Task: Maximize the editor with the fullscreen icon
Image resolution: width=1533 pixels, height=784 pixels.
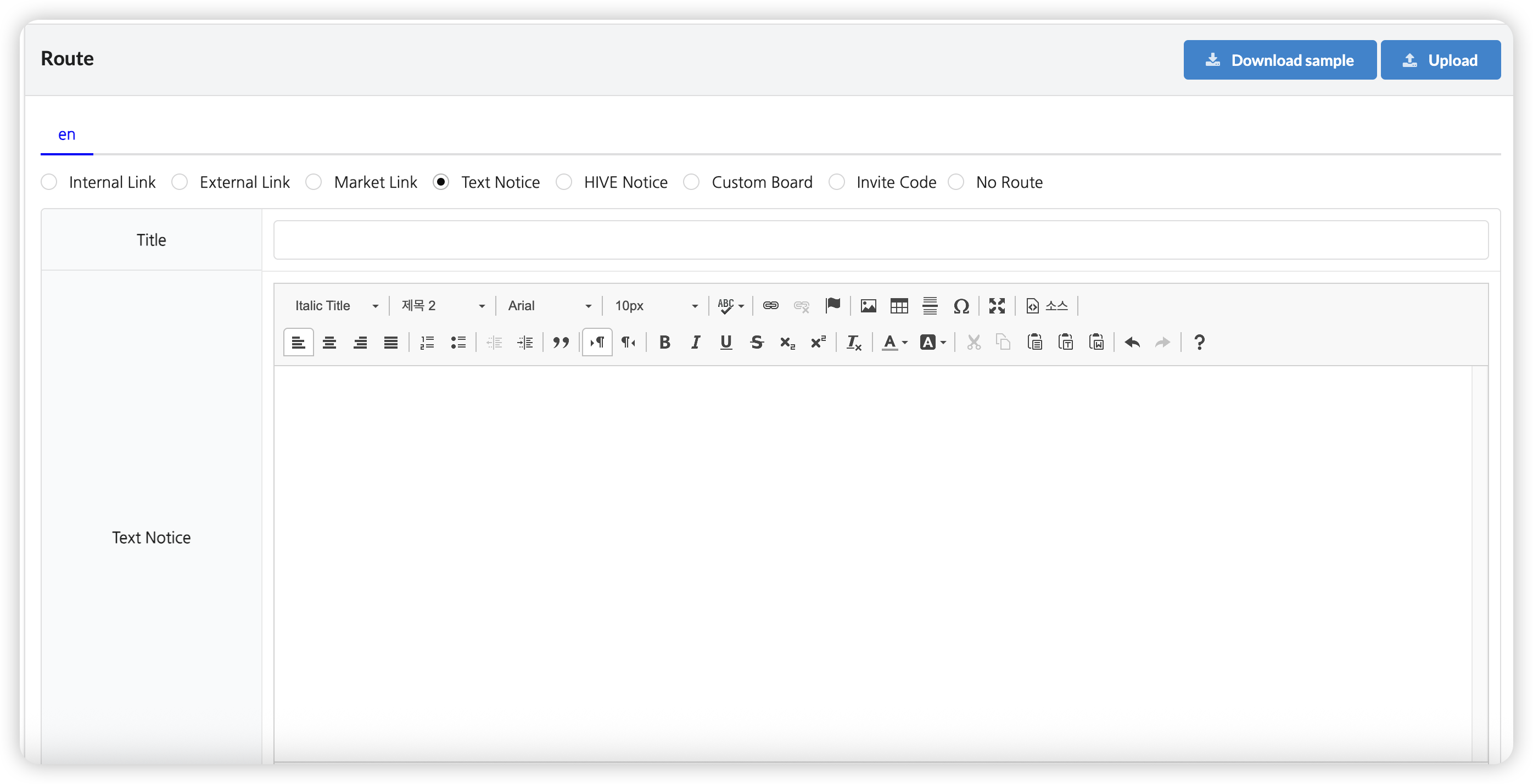Action: (997, 306)
